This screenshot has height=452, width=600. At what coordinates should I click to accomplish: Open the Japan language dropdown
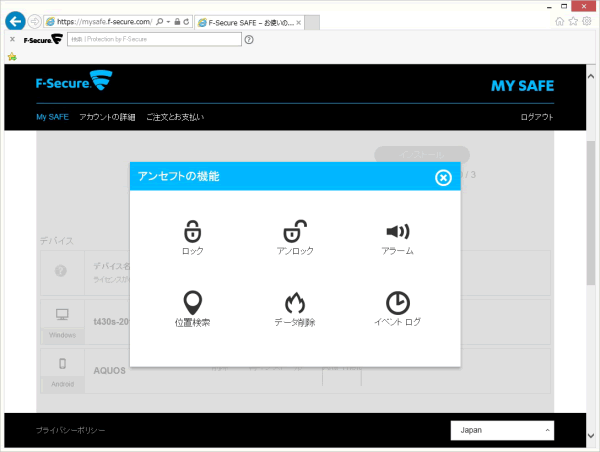click(502, 430)
